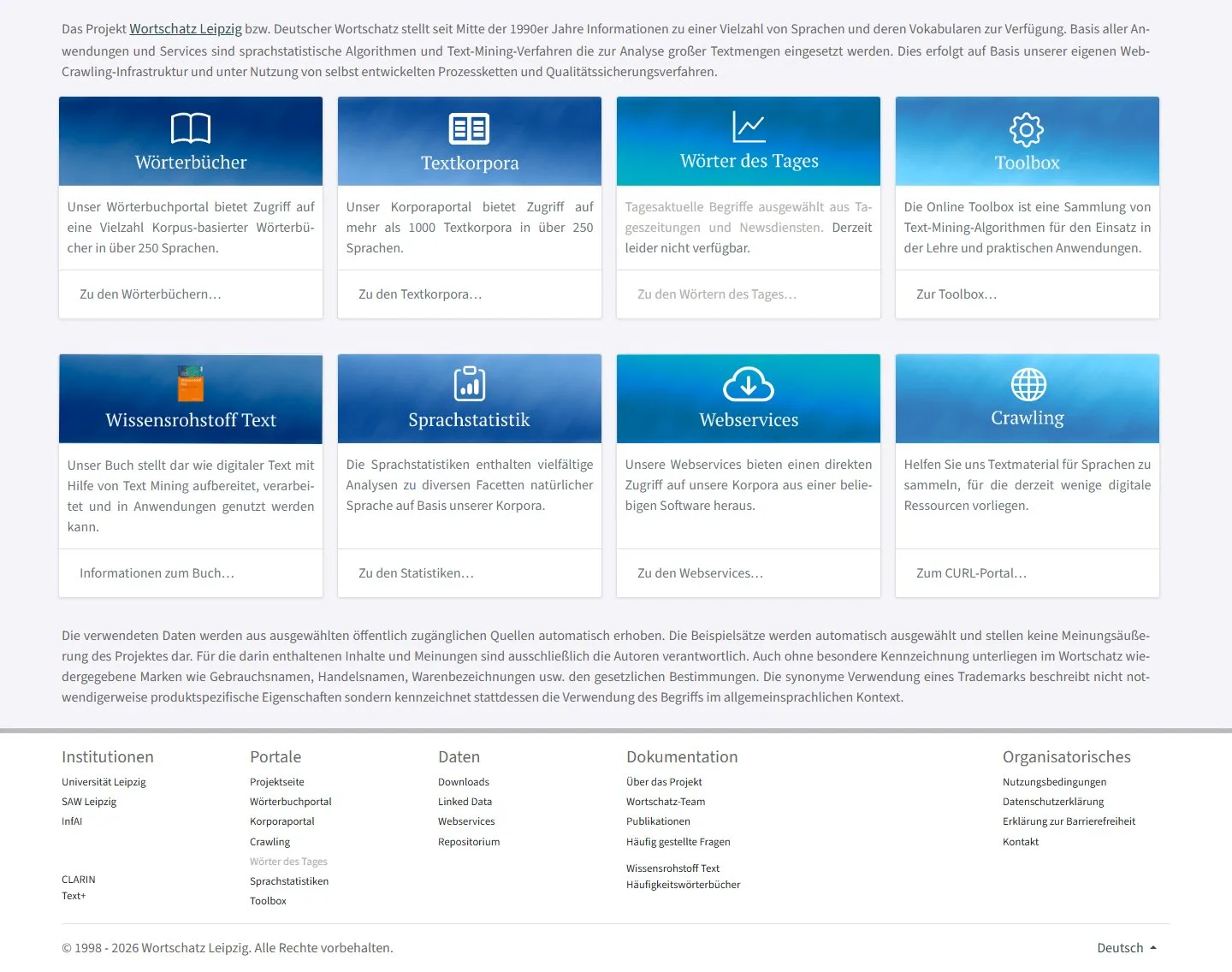Screen dimensions: 1232x972
Task: Open Sprachstatistiken footer link
Action: pyautogui.click(x=289, y=881)
